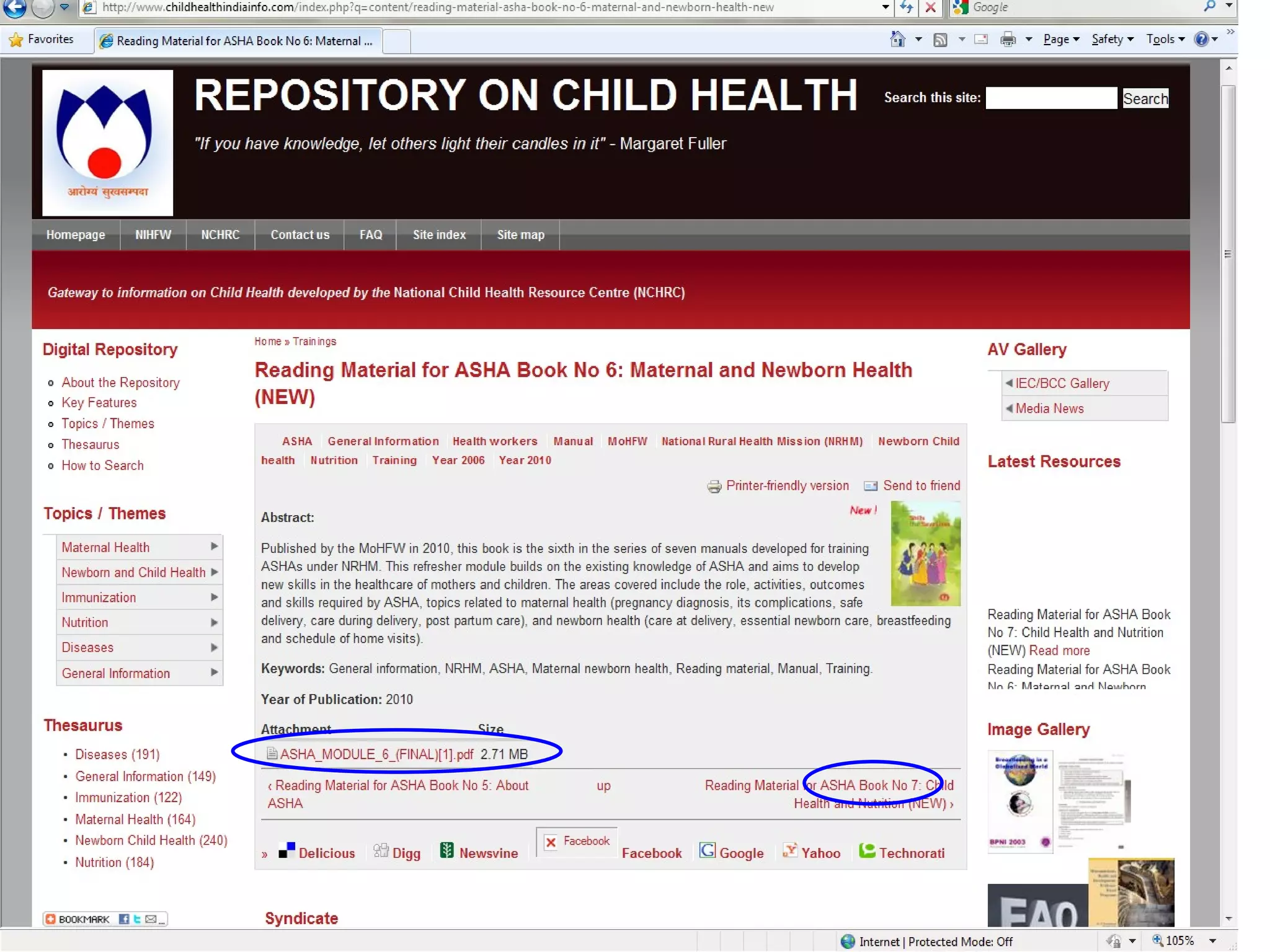
Task: Click the Printer-friendly version icon
Action: [x=714, y=487]
